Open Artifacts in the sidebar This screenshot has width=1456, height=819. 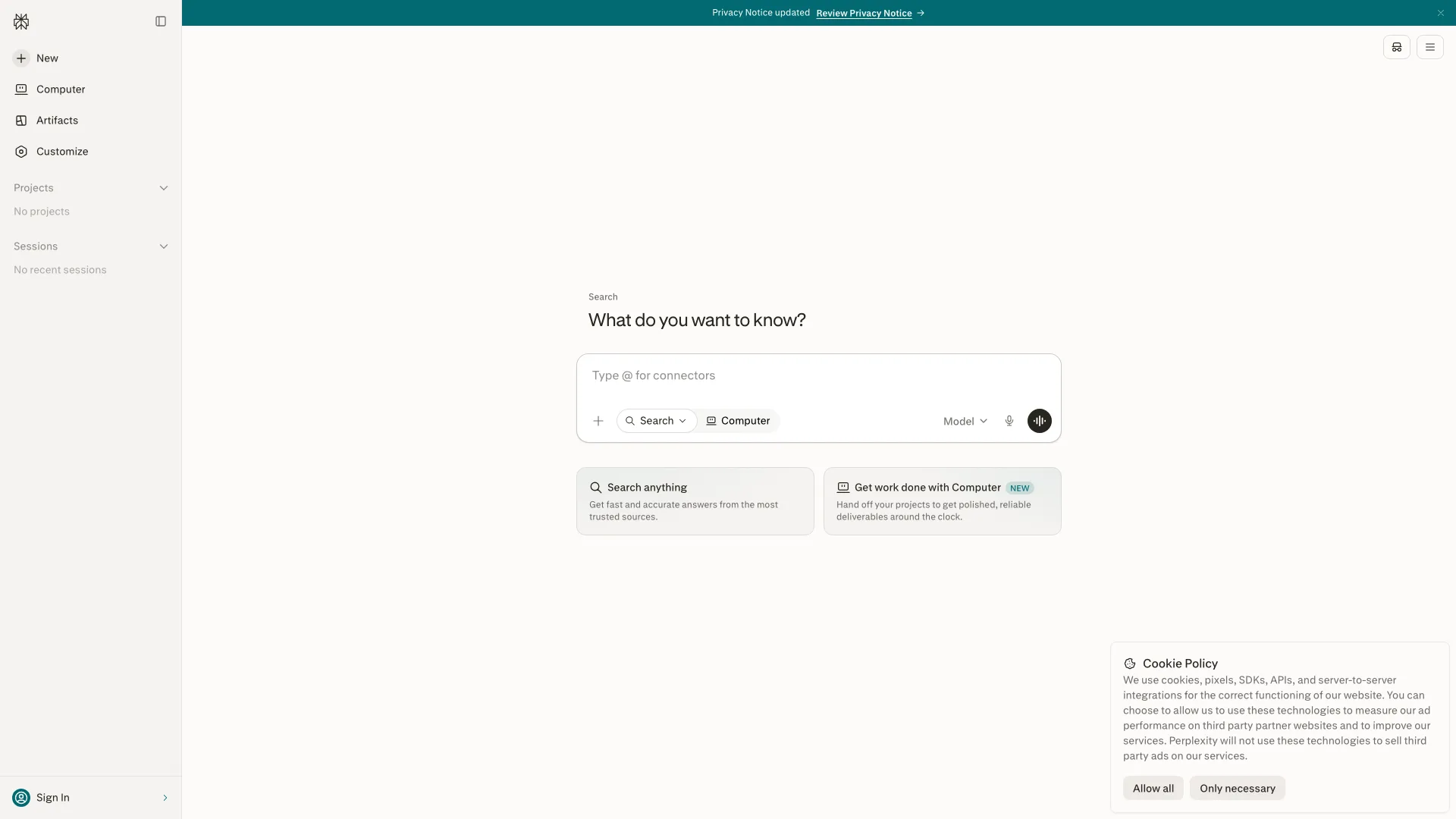91,121
